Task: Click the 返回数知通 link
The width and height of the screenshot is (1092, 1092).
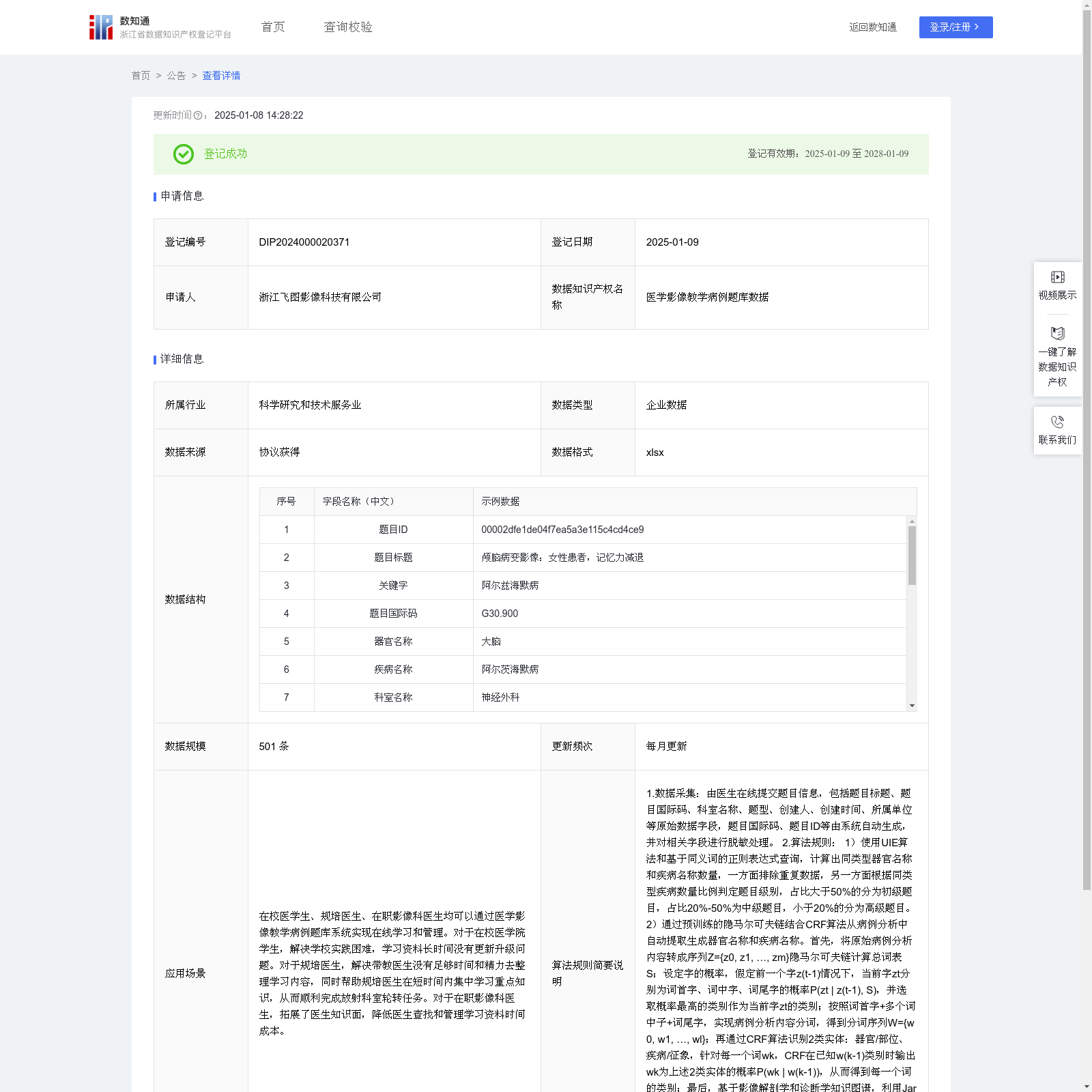Action: (873, 27)
